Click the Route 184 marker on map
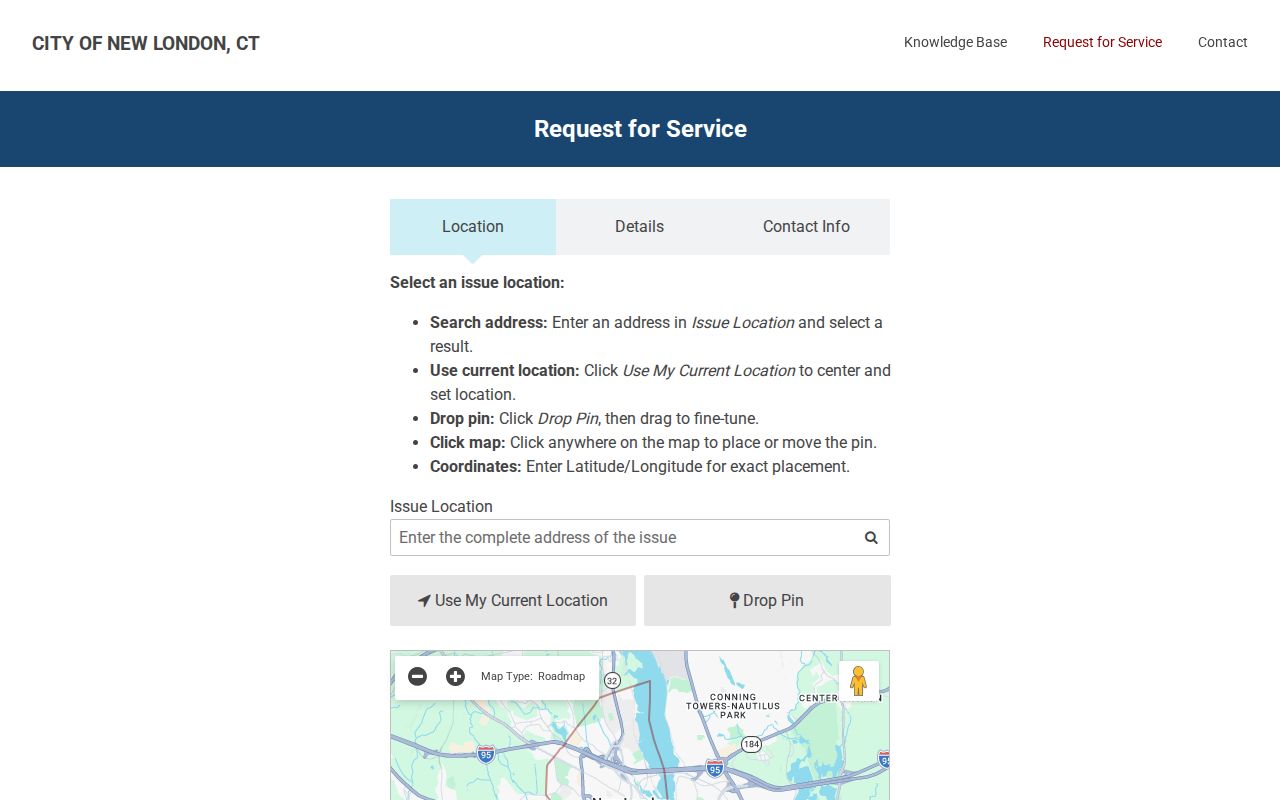The image size is (1280, 800). pyautogui.click(x=751, y=744)
